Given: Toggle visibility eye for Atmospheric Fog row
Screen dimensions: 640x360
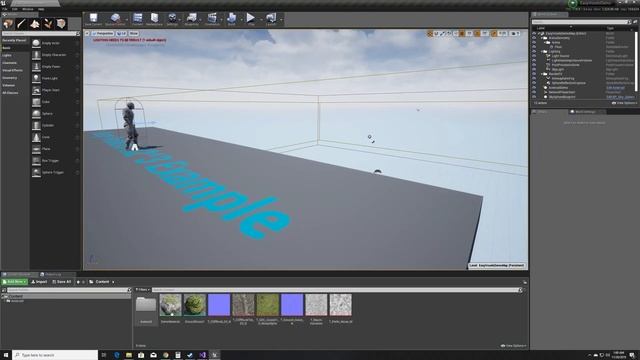Looking at the screenshot, I should point(534,78).
